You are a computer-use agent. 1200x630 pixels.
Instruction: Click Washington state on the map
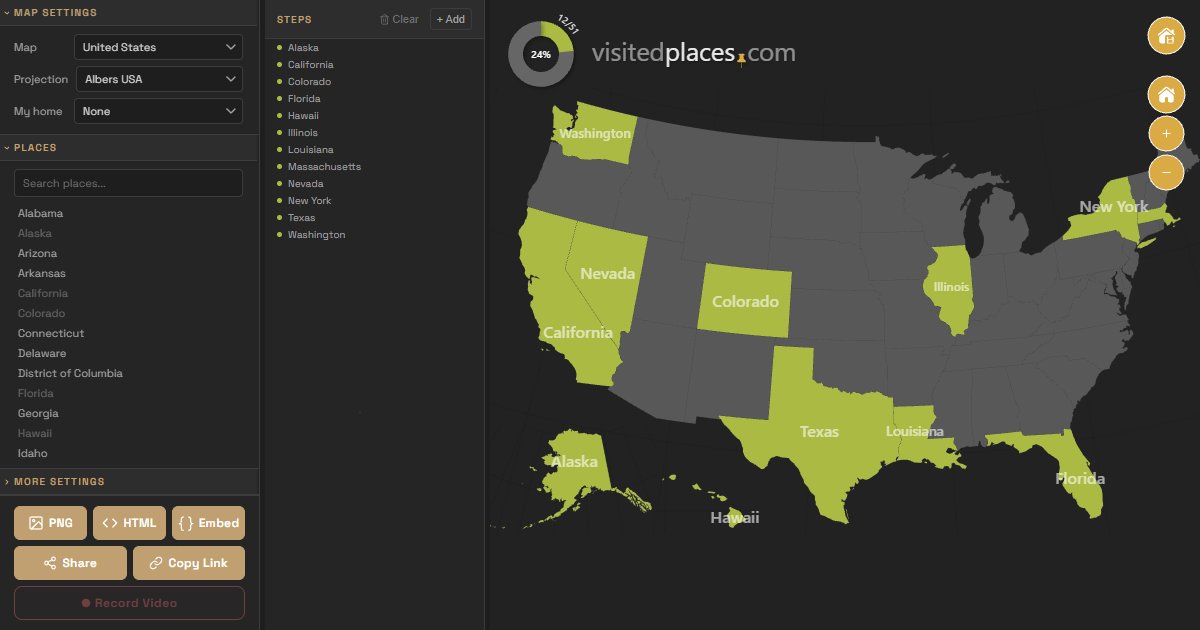[x=596, y=133]
